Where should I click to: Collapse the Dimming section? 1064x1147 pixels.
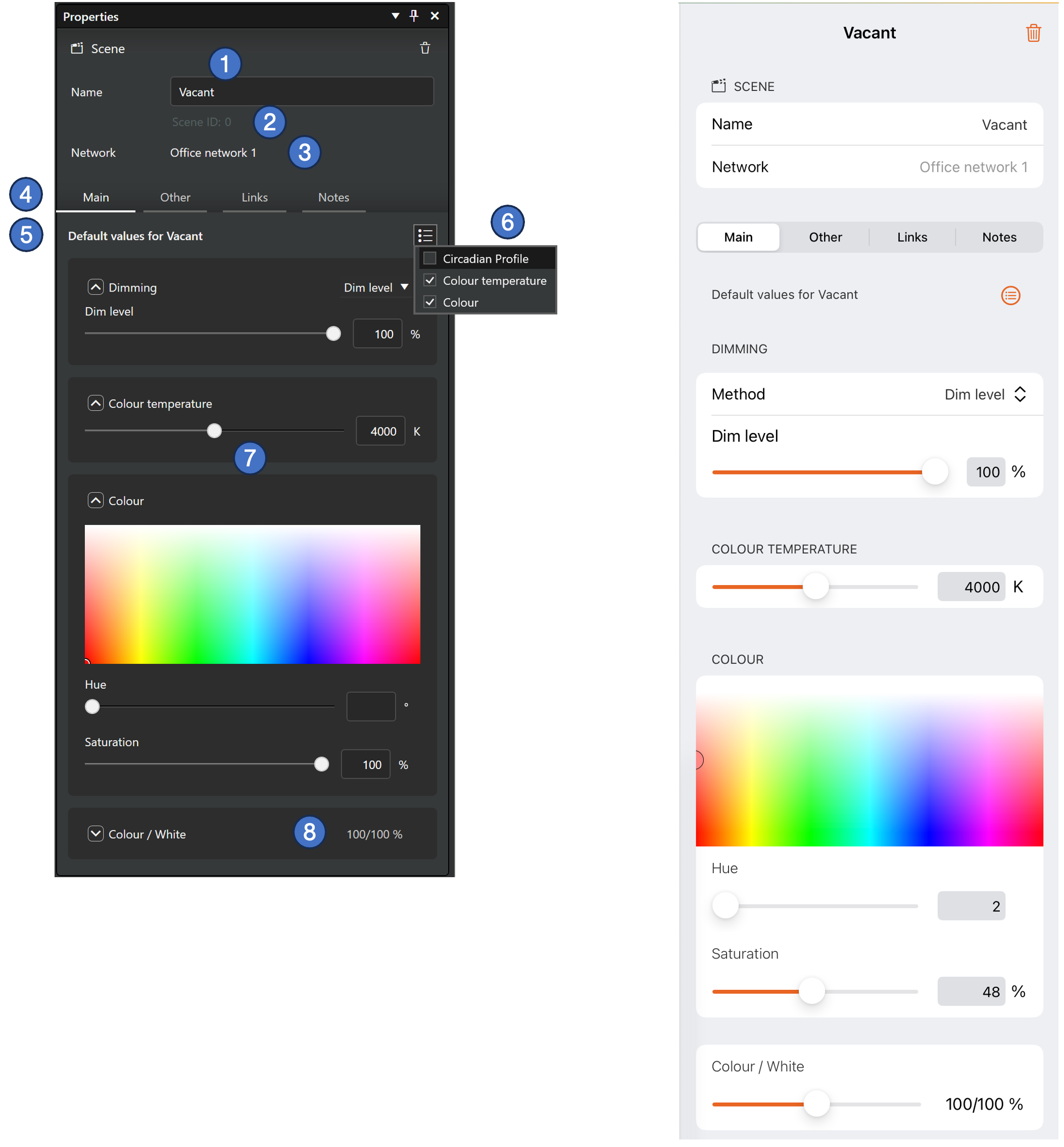point(95,287)
